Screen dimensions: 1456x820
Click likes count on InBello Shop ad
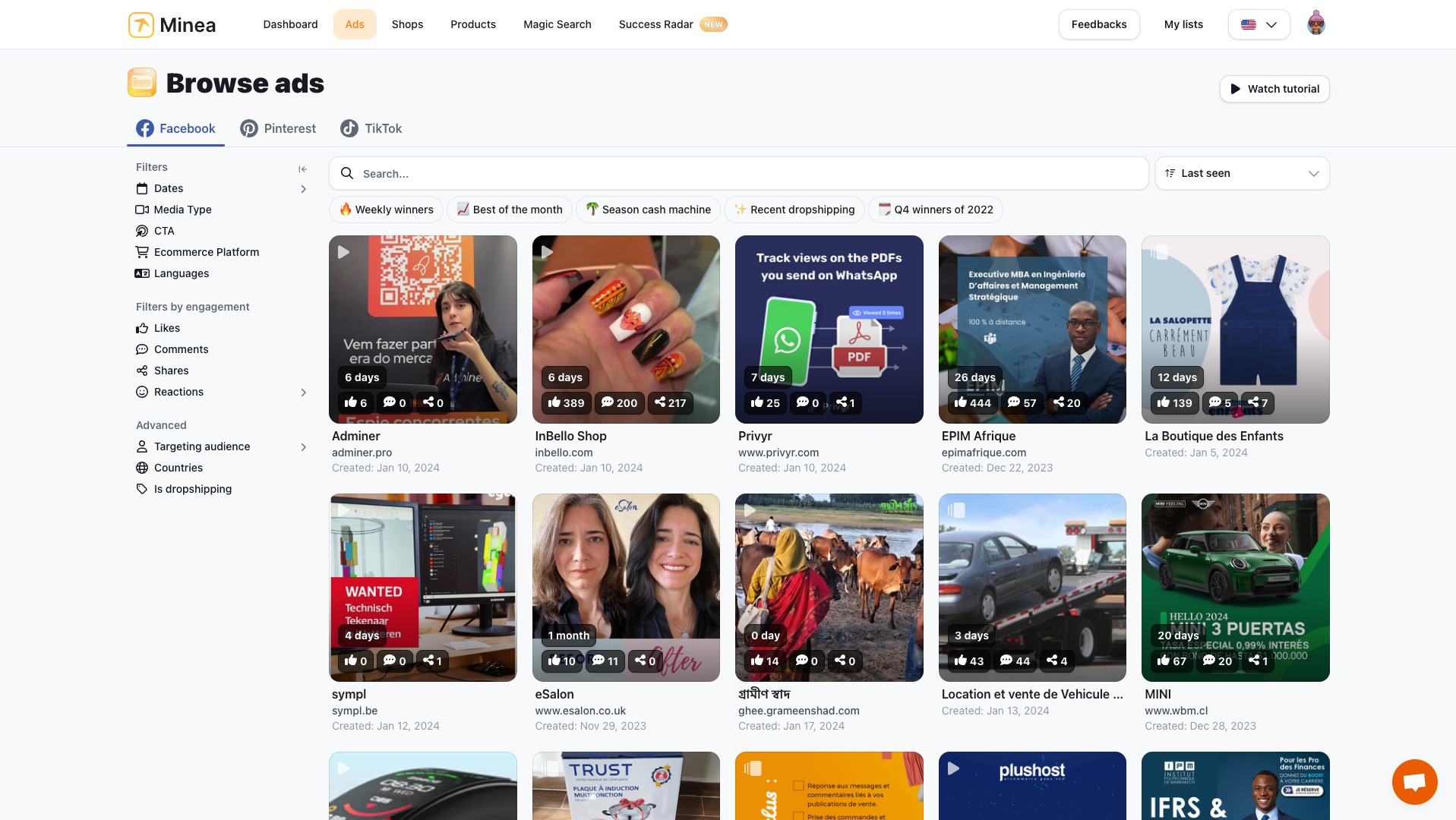[x=566, y=402]
